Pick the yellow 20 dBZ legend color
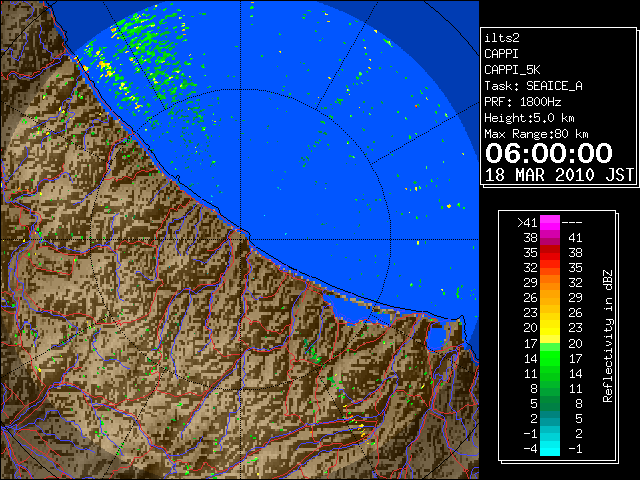This screenshot has height=480, width=640. [550, 328]
